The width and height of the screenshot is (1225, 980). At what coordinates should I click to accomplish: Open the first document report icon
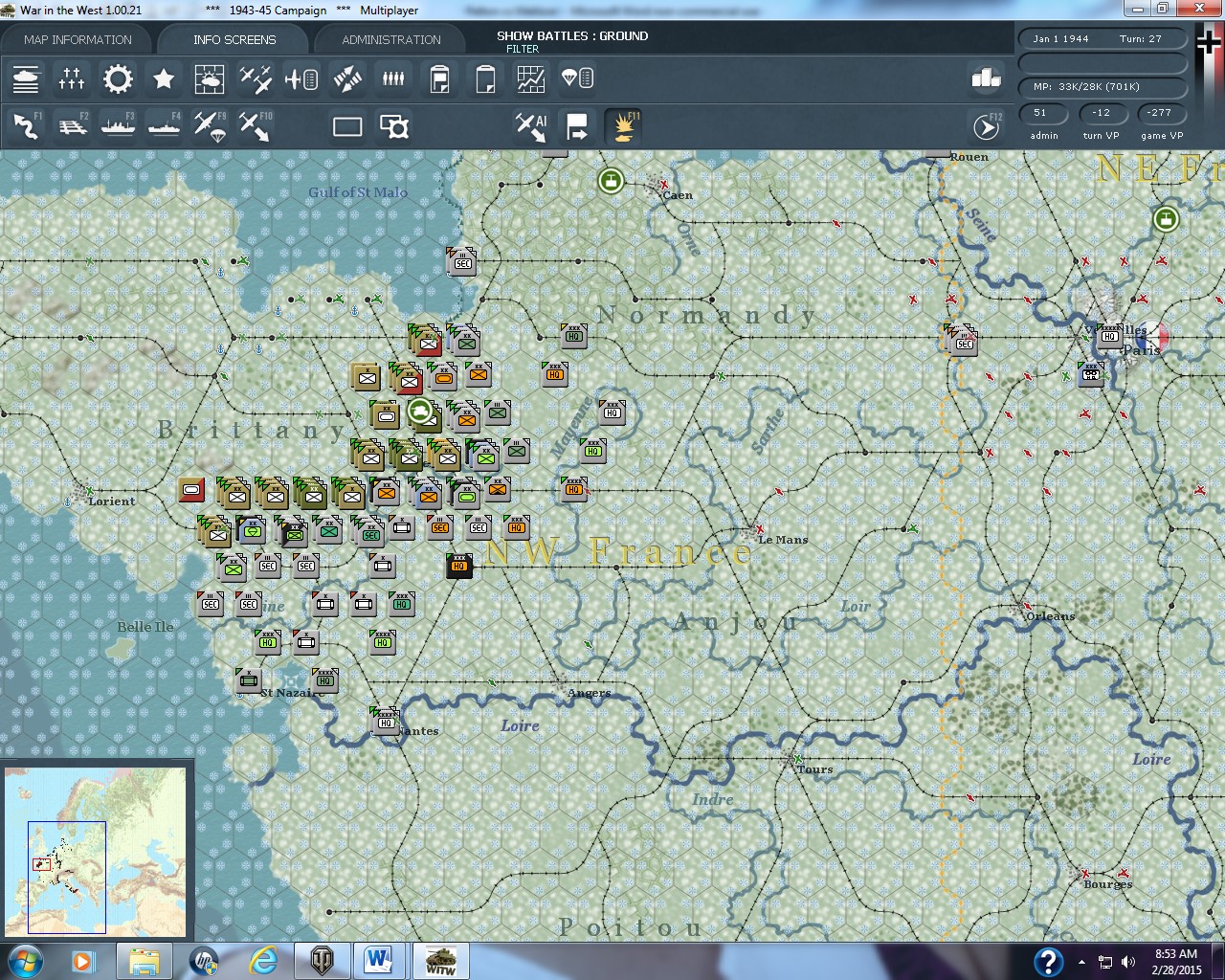tap(439, 78)
